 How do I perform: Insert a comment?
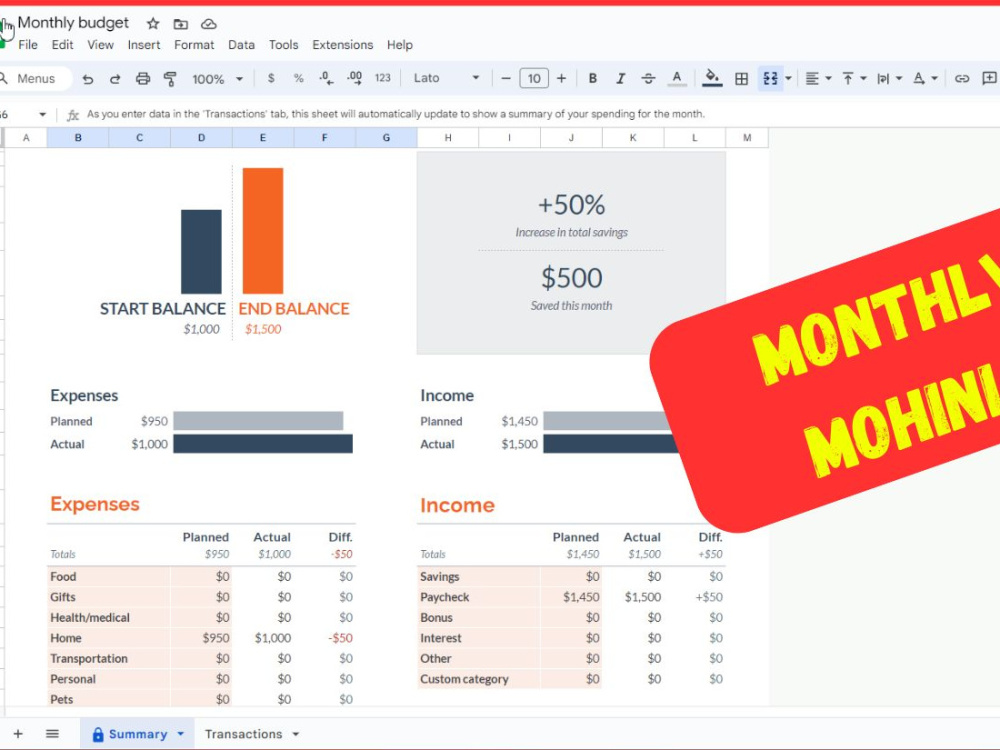coord(989,78)
